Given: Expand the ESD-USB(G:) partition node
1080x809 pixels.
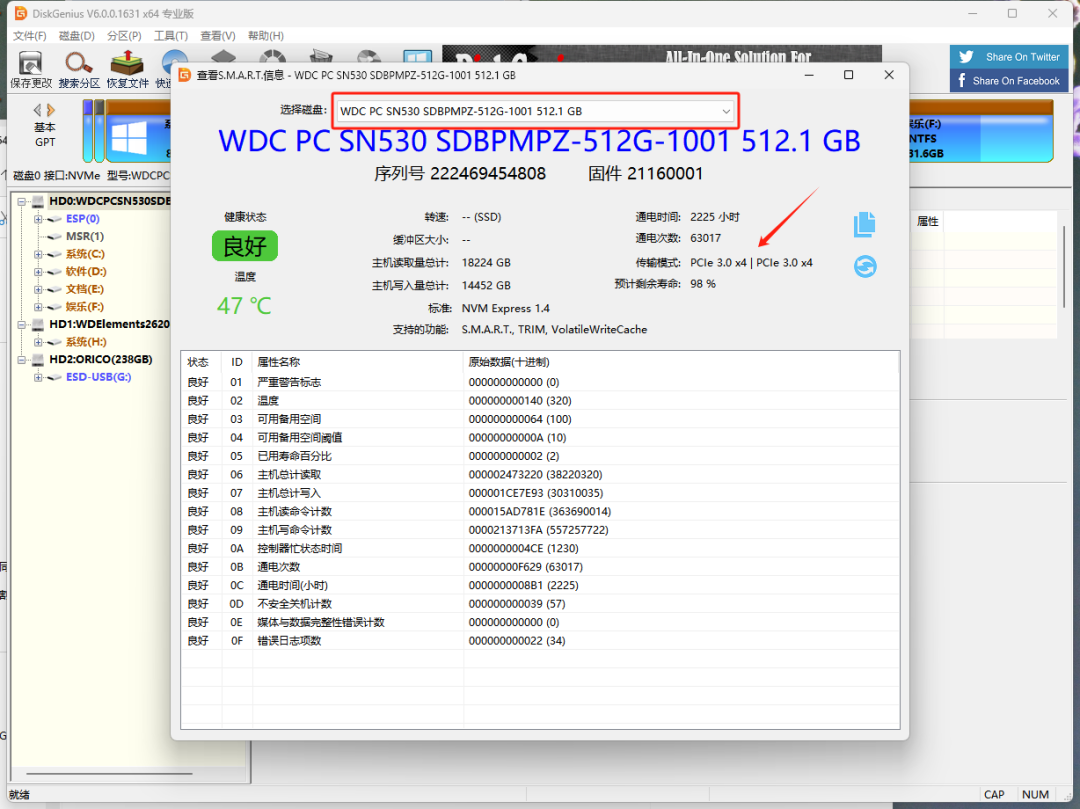Looking at the screenshot, I should 38,377.
